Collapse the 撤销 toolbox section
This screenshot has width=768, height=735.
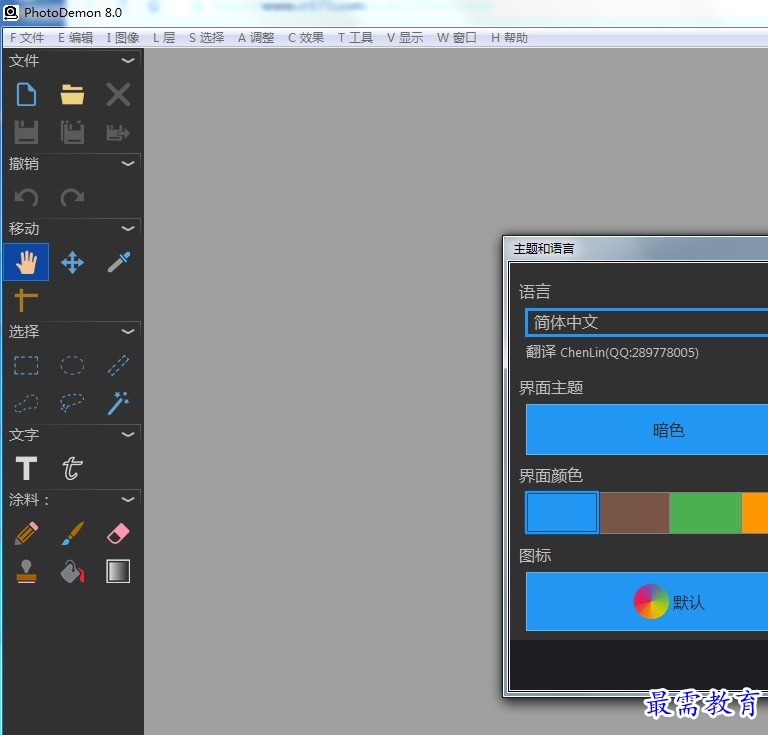click(x=128, y=164)
